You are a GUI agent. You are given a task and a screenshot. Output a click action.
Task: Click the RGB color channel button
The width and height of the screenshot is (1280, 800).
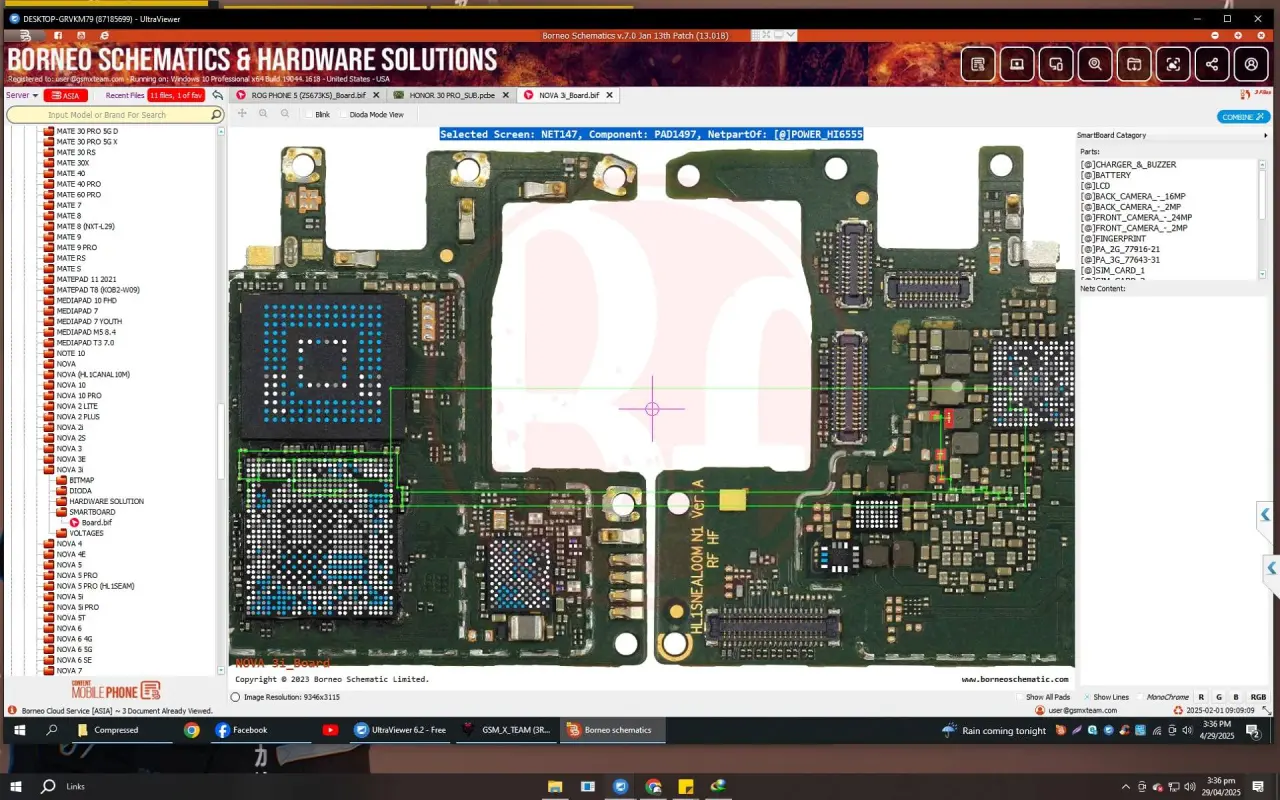click(x=1258, y=697)
